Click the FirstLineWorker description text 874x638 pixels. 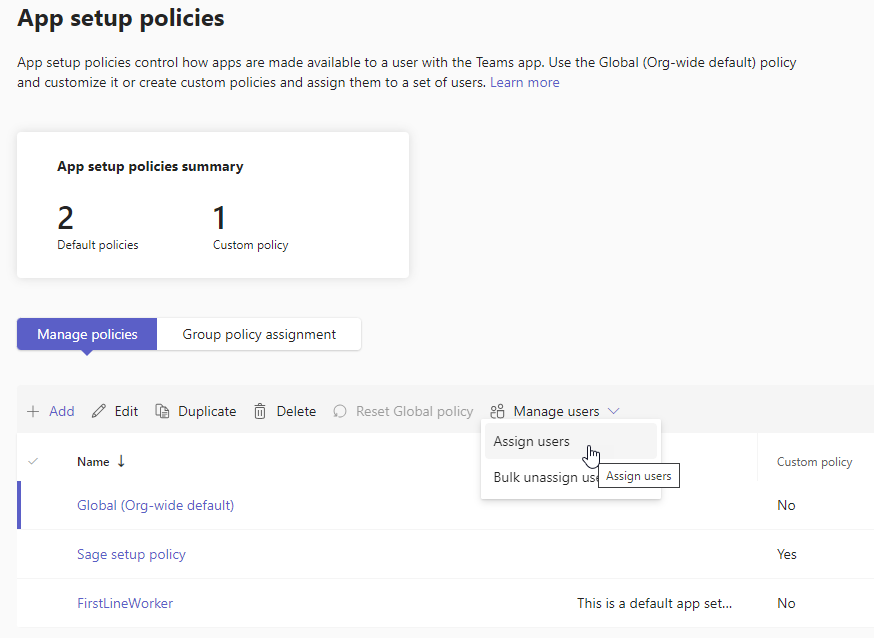pos(654,603)
